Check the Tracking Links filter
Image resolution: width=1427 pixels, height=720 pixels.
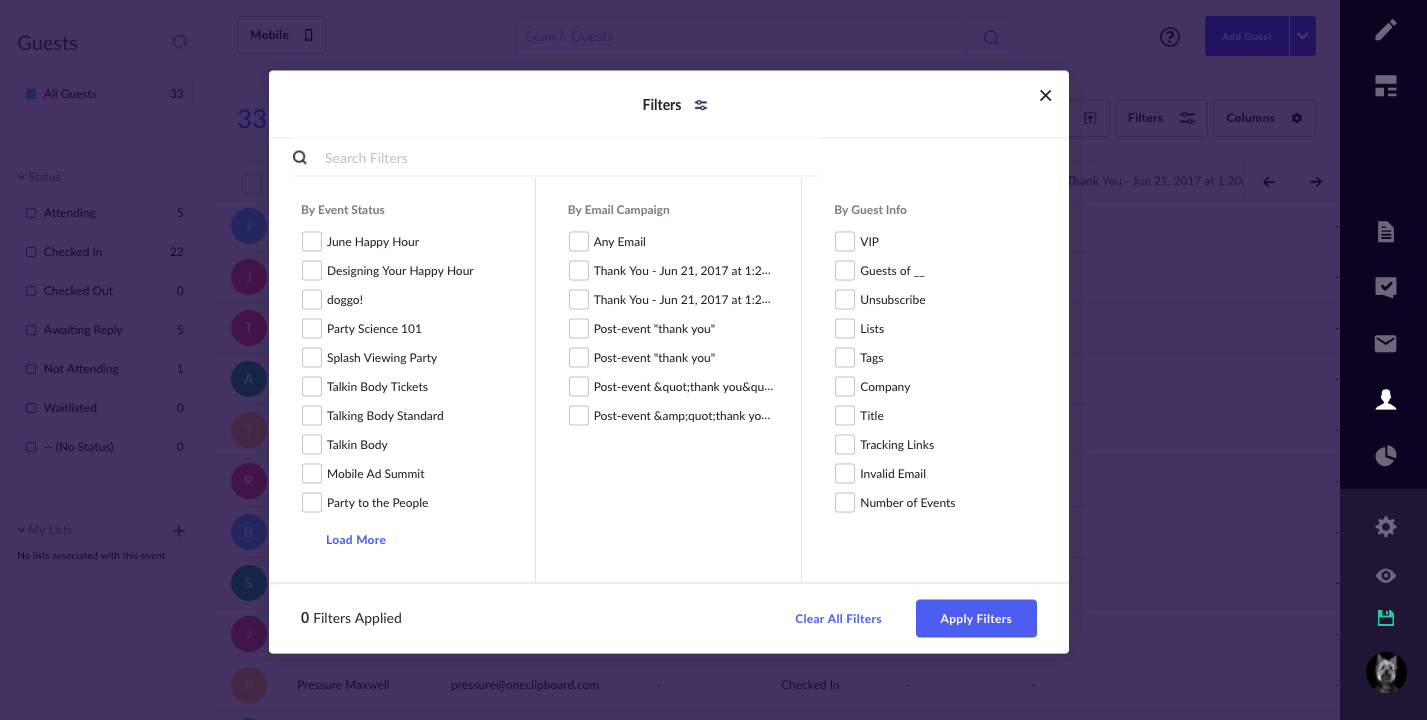pos(845,445)
